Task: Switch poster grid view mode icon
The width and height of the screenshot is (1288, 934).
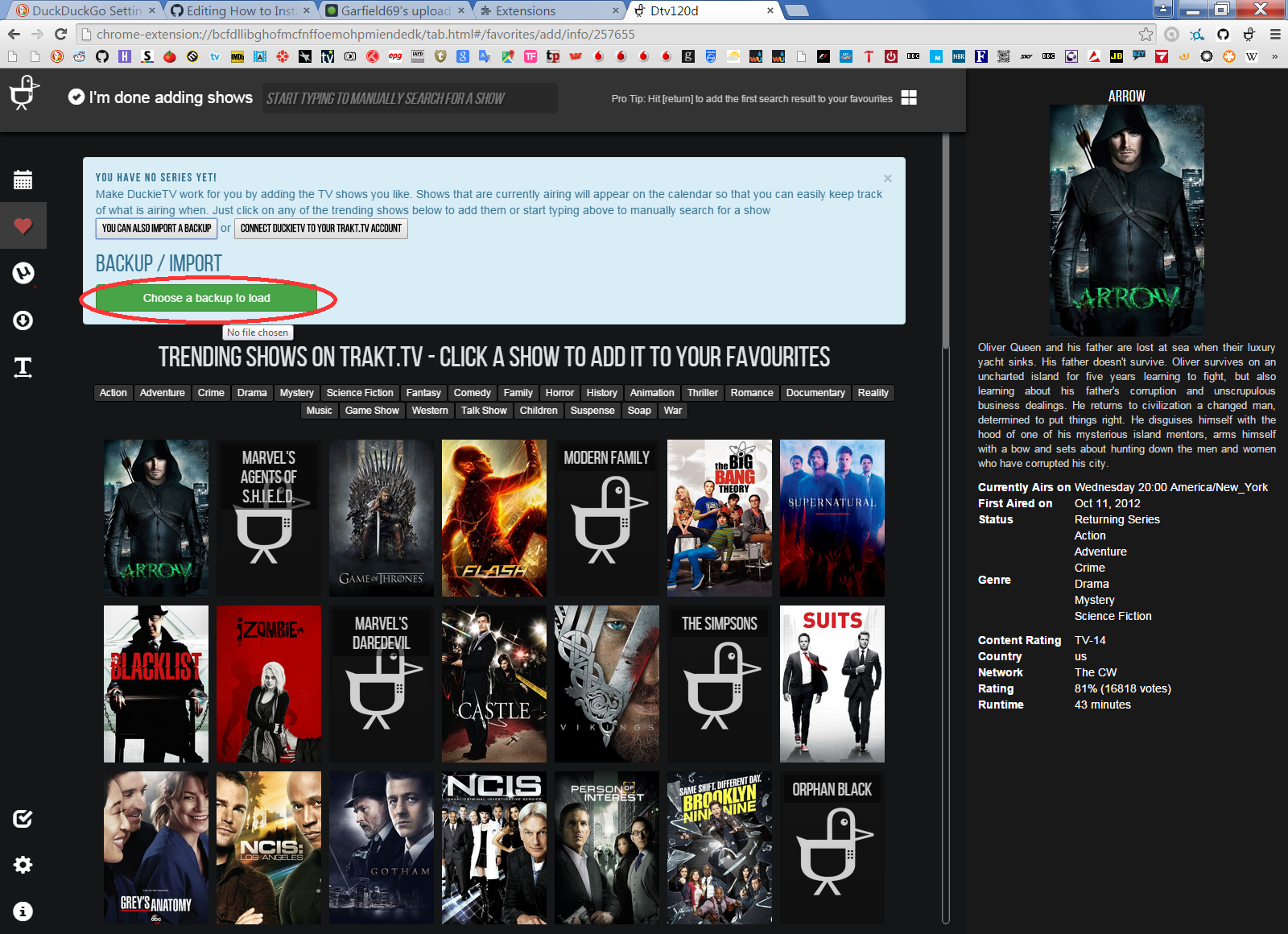Action: pos(909,97)
